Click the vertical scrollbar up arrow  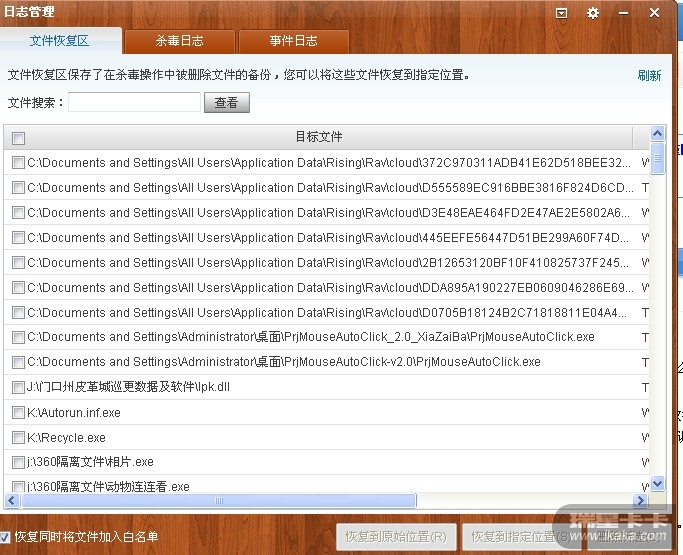point(657,133)
